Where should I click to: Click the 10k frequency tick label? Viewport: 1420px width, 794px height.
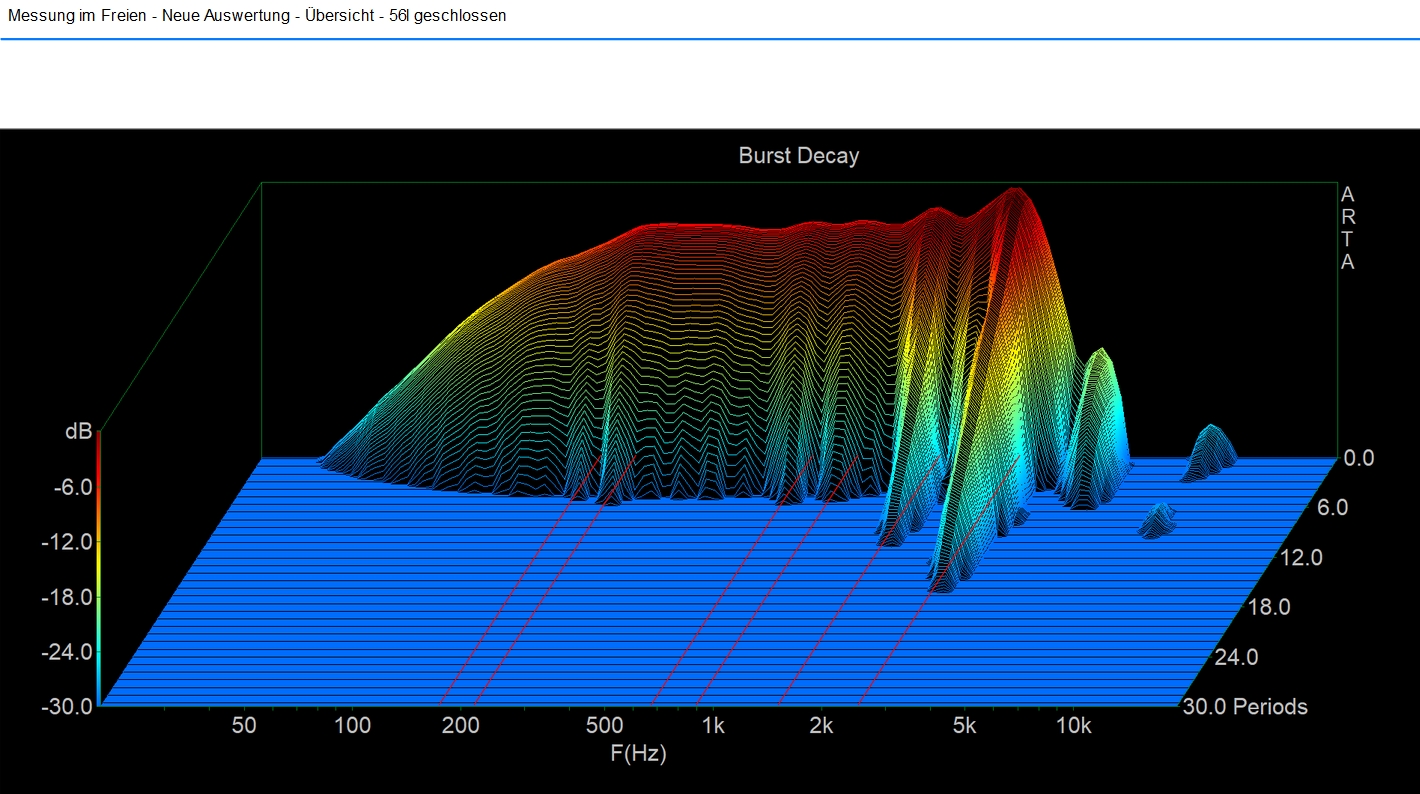coord(1073,726)
